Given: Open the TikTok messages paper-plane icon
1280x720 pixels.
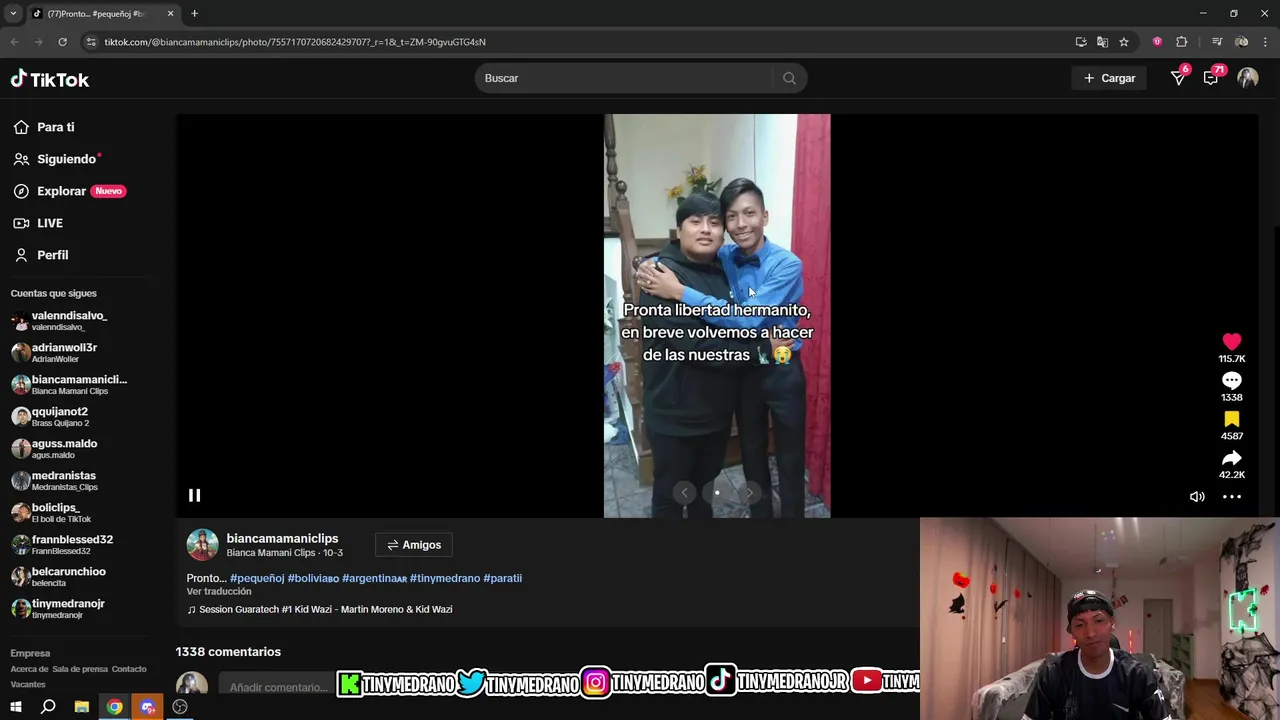Looking at the screenshot, I should (1178, 78).
